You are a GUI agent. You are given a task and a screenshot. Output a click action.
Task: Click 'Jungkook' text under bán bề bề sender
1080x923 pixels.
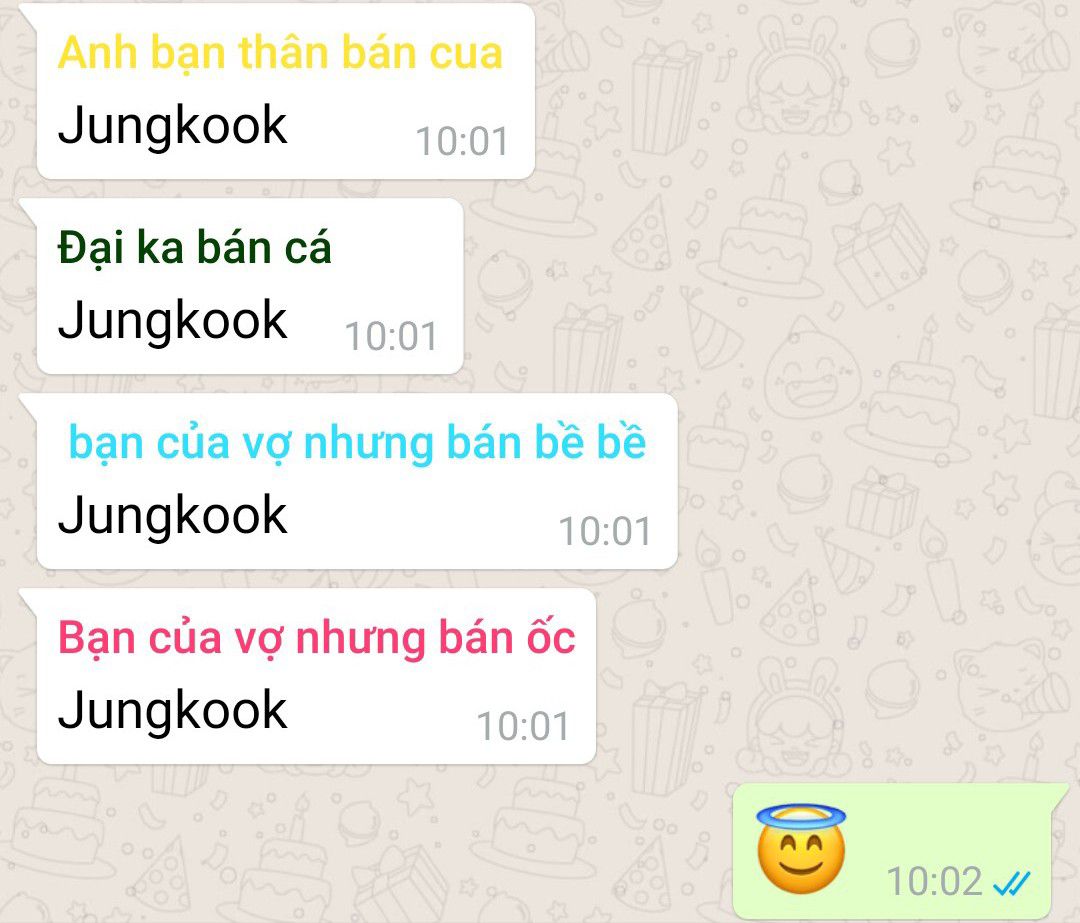point(172,516)
